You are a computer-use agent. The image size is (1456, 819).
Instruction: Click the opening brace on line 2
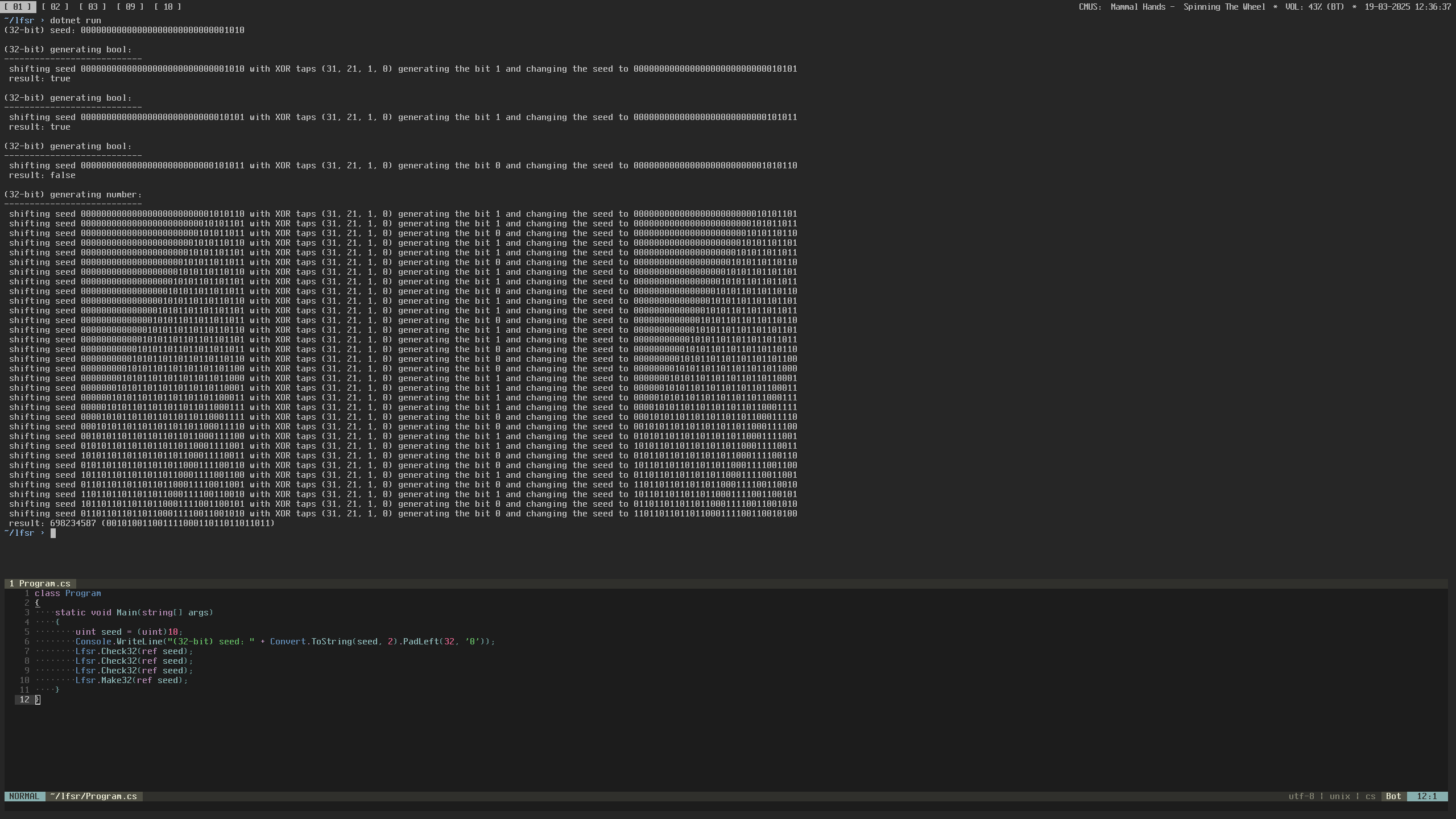[x=38, y=603]
